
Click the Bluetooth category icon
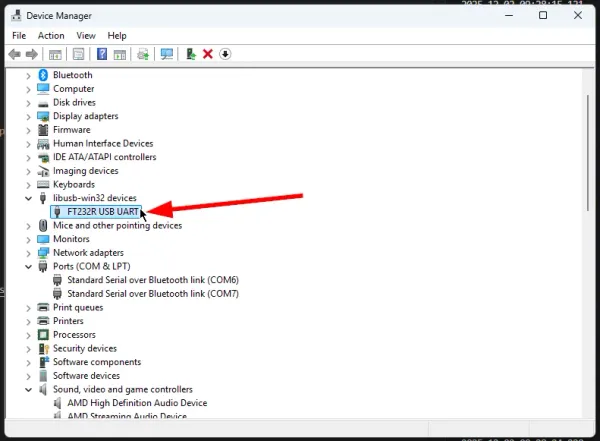(x=43, y=75)
